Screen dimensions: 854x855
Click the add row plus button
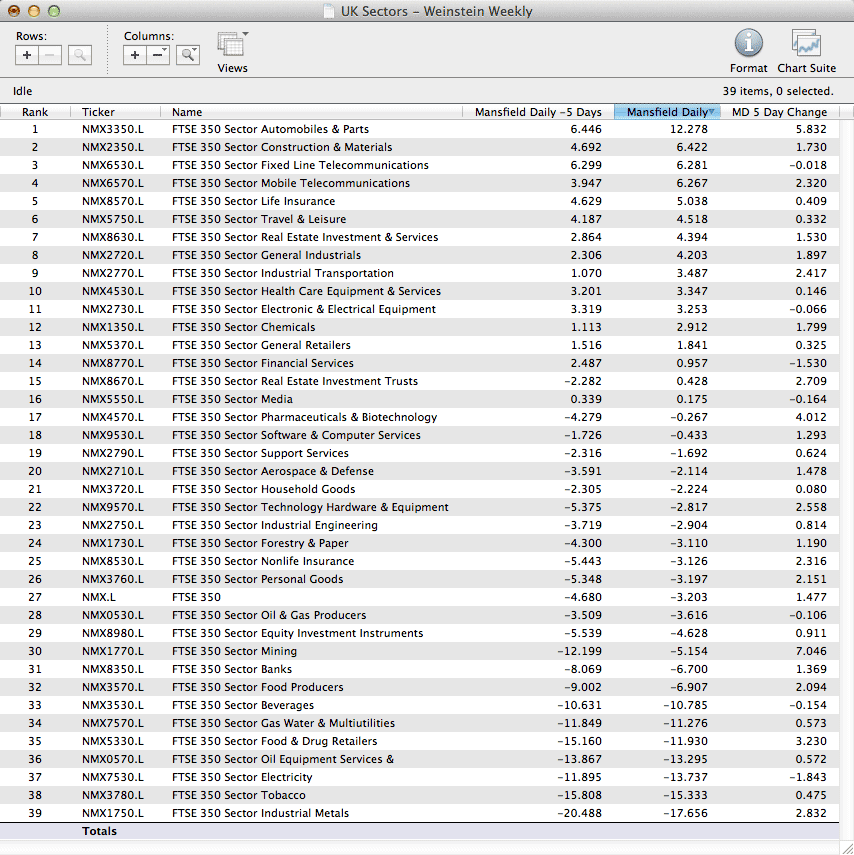[27, 55]
